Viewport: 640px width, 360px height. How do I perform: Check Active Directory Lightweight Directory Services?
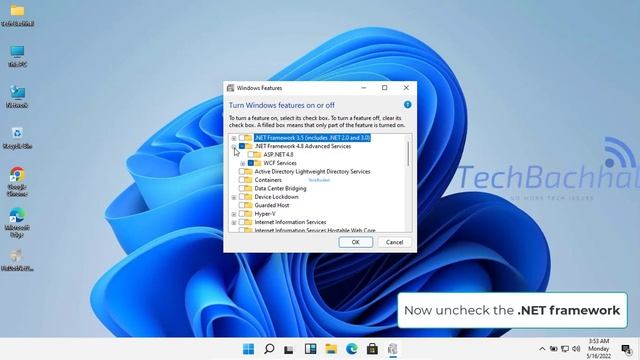pos(242,171)
